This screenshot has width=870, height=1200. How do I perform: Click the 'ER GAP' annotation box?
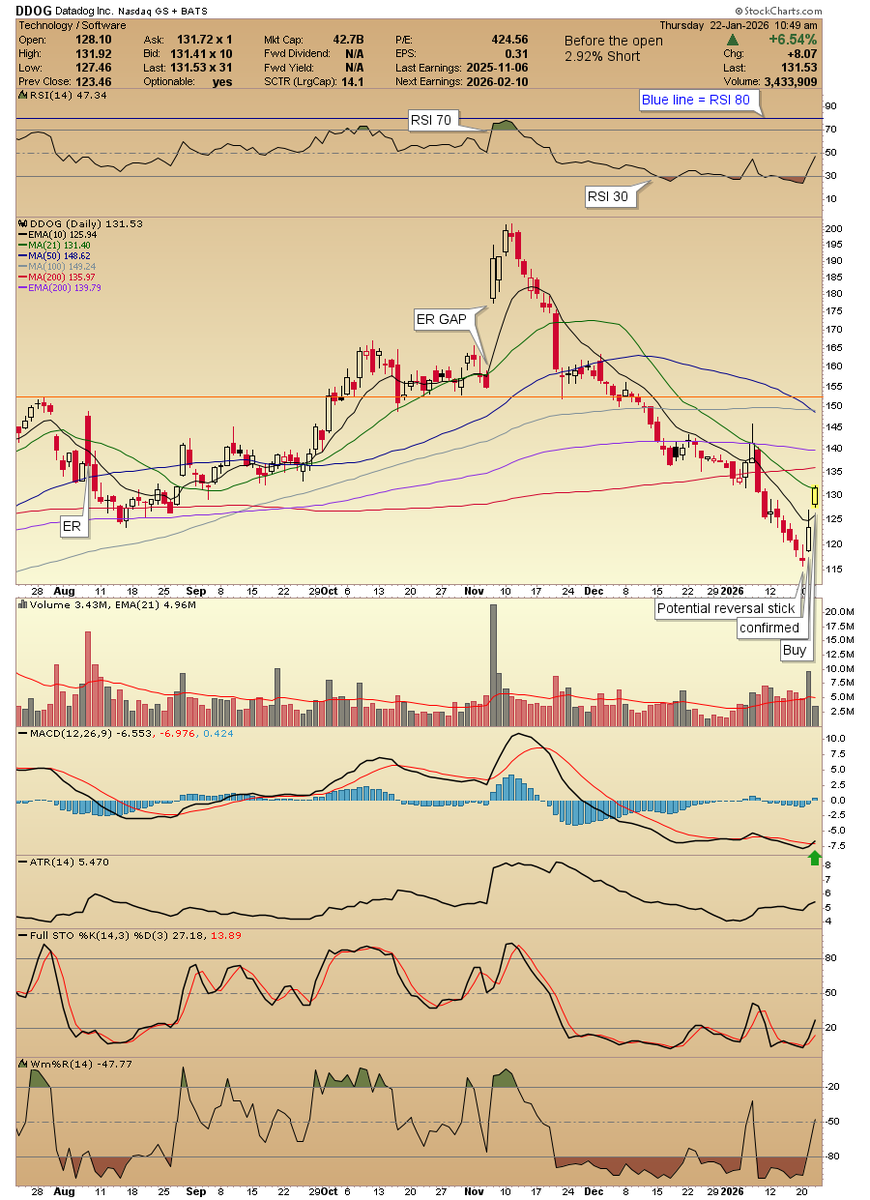(x=443, y=320)
